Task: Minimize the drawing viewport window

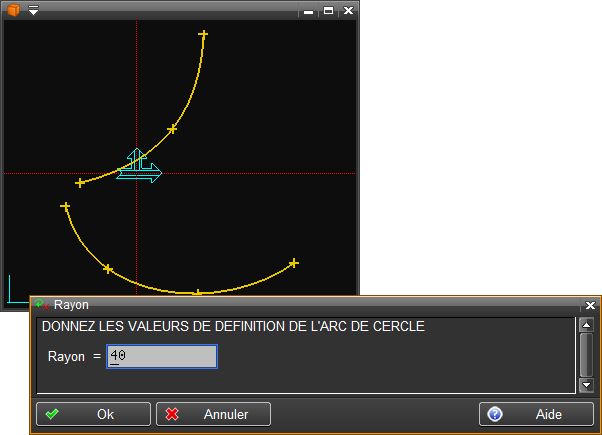Action: [x=308, y=11]
